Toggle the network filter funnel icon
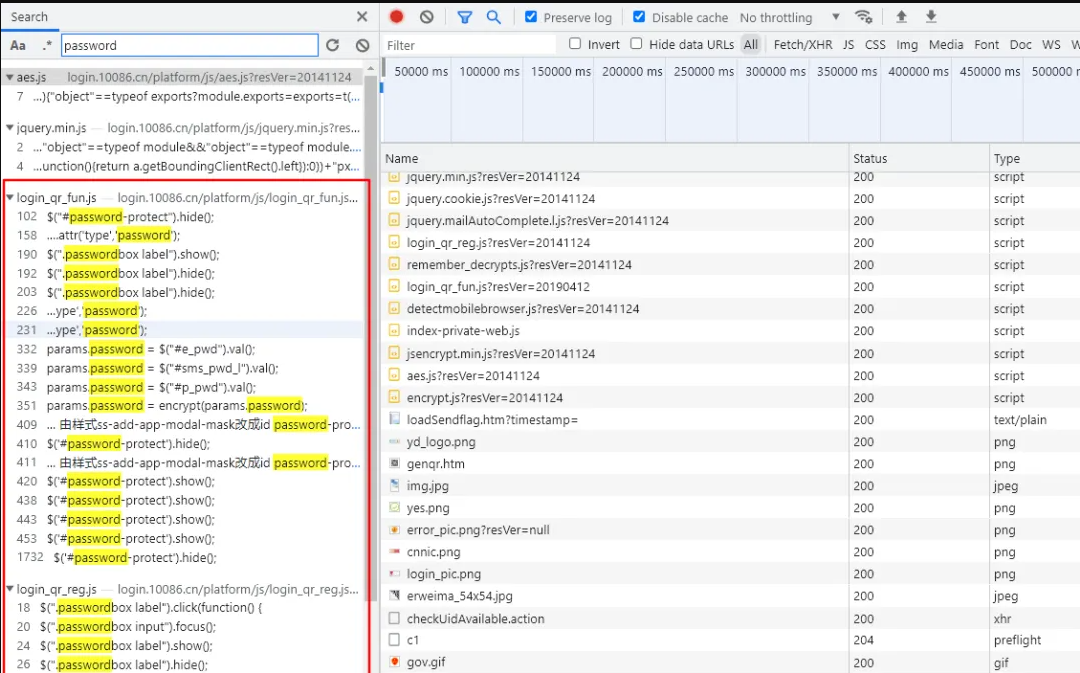Image resolution: width=1080 pixels, height=673 pixels. tap(465, 17)
